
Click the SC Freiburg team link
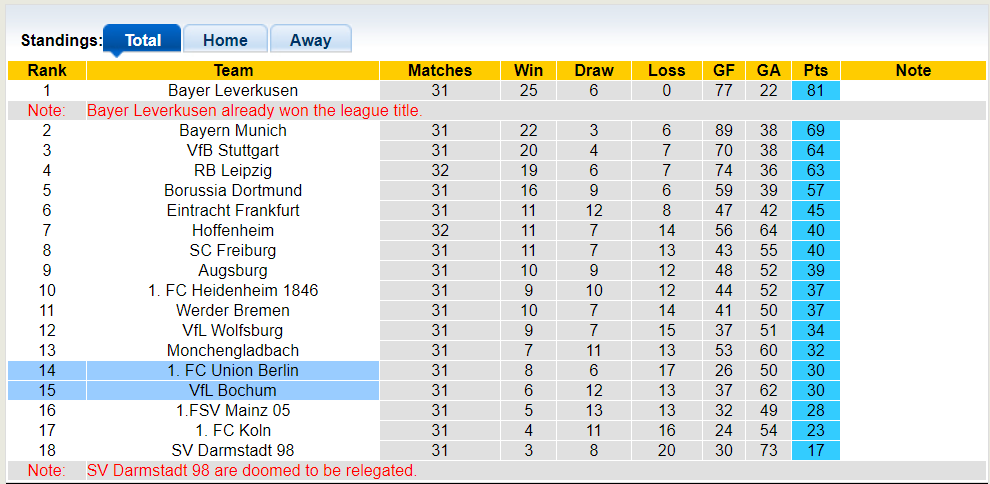click(x=233, y=250)
